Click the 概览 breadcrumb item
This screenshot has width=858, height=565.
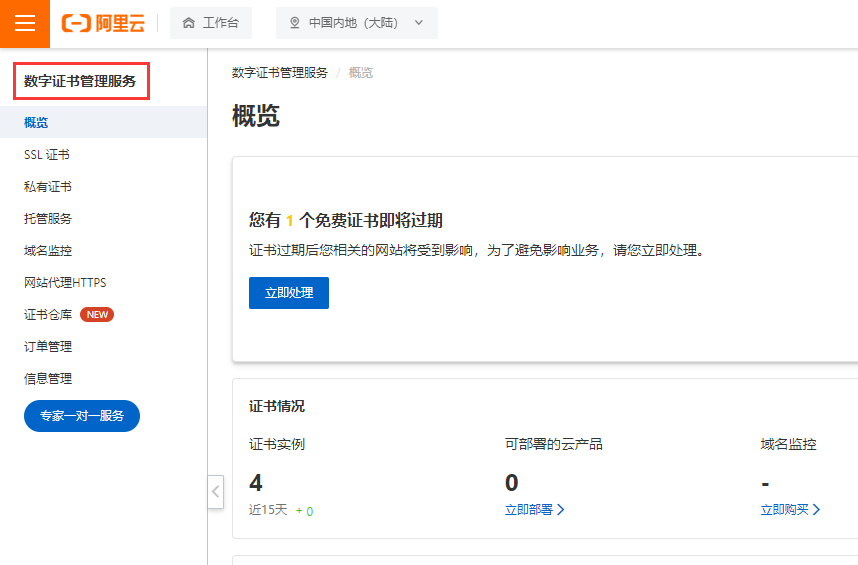[361, 73]
